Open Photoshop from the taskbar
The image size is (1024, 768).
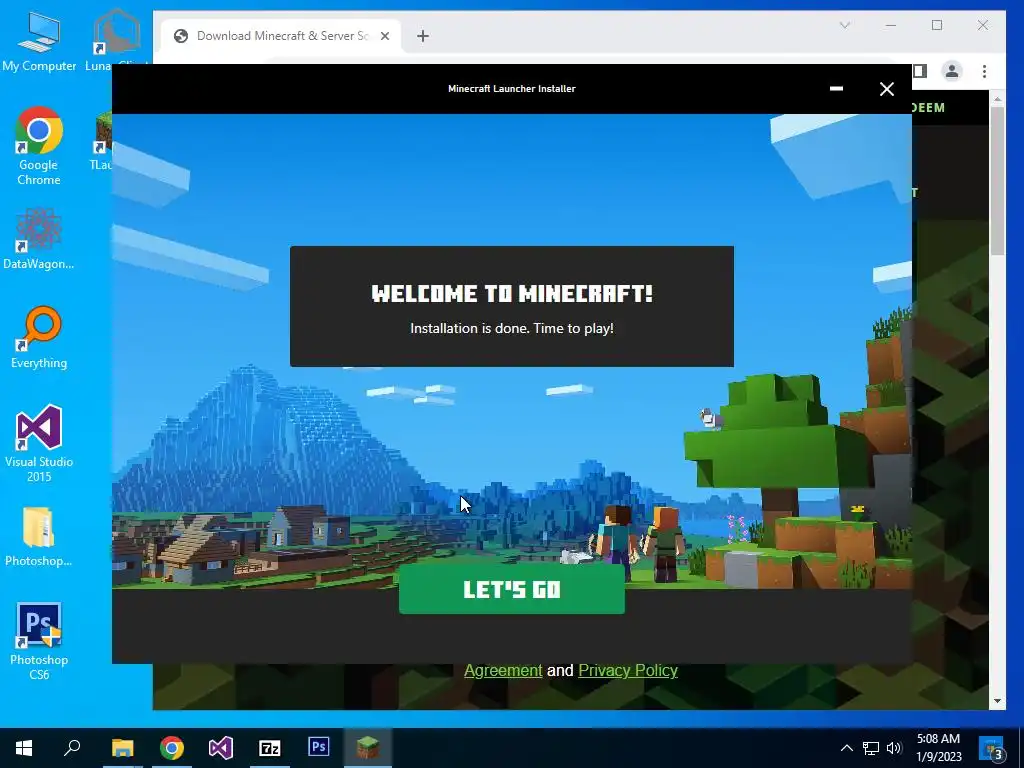[x=319, y=748]
